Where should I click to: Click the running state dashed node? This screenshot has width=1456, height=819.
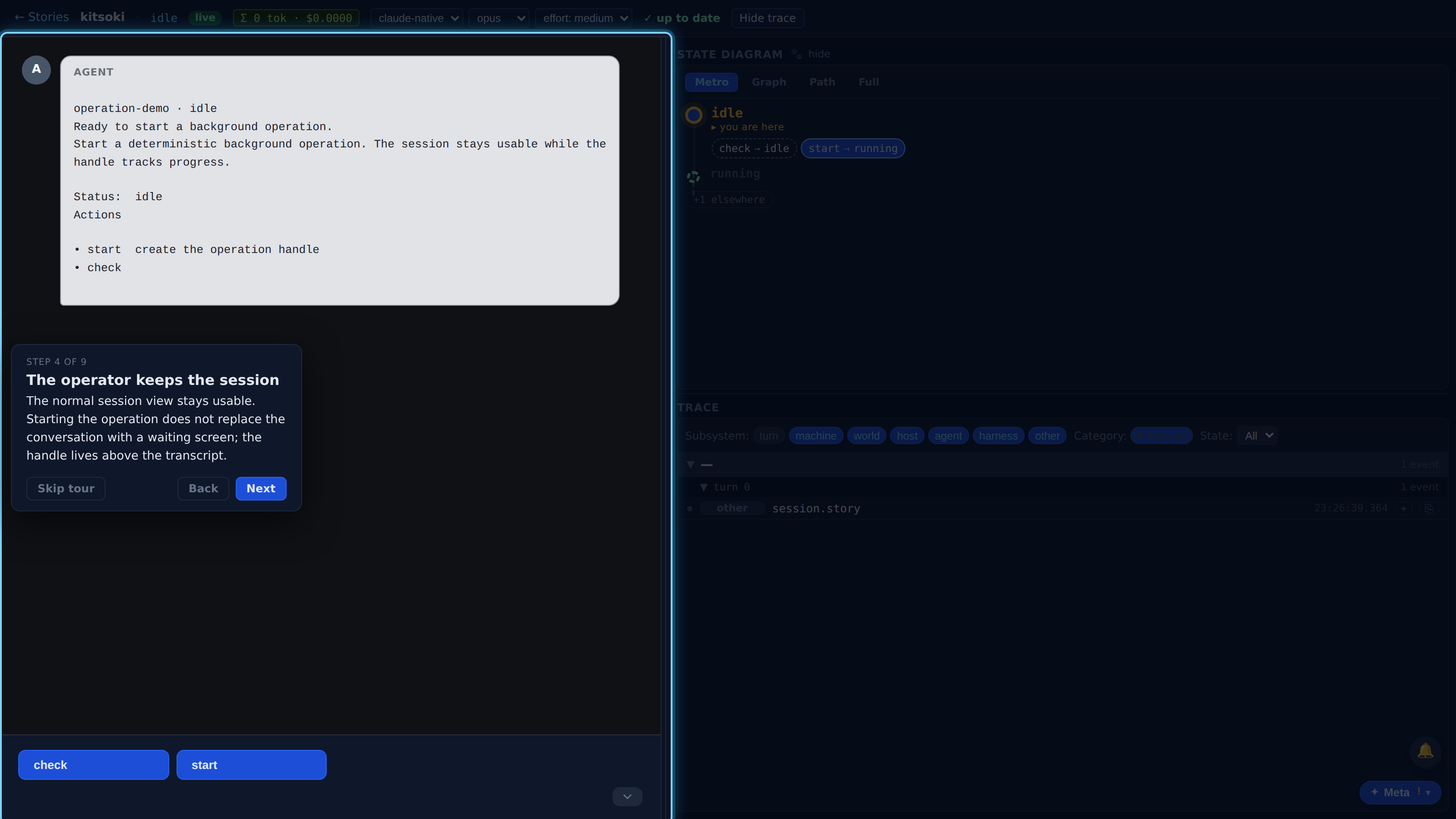click(693, 177)
